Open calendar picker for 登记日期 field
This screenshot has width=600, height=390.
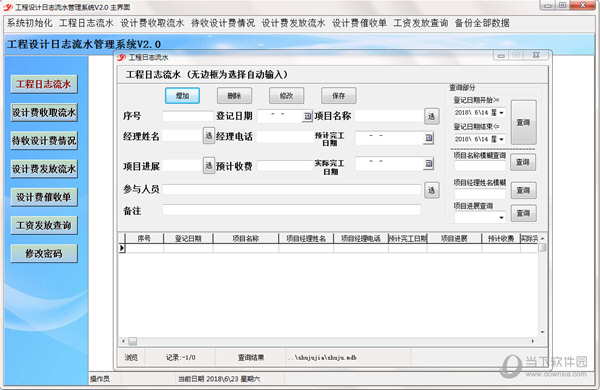pyautogui.click(x=308, y=116)
